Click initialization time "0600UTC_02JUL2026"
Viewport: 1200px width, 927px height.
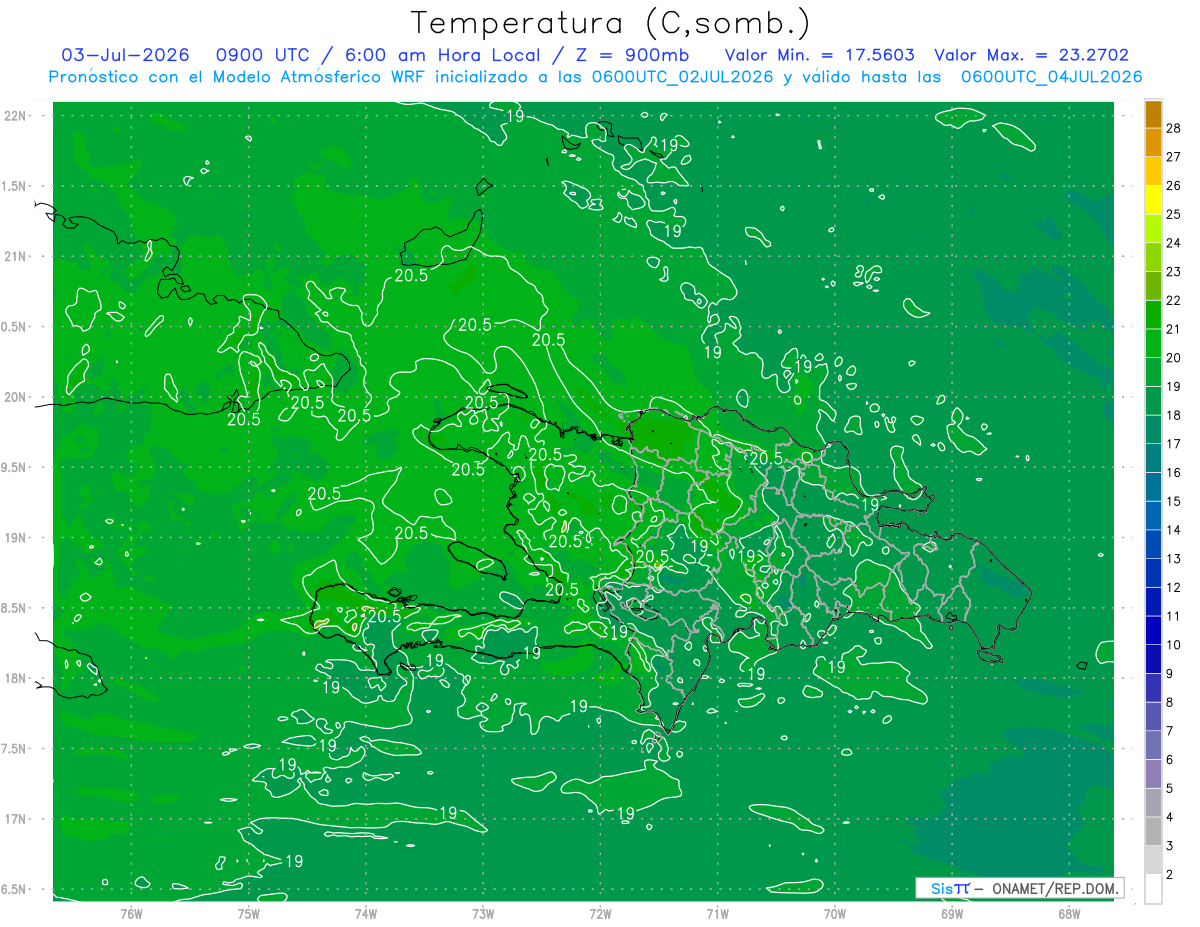tap(682, 77)
